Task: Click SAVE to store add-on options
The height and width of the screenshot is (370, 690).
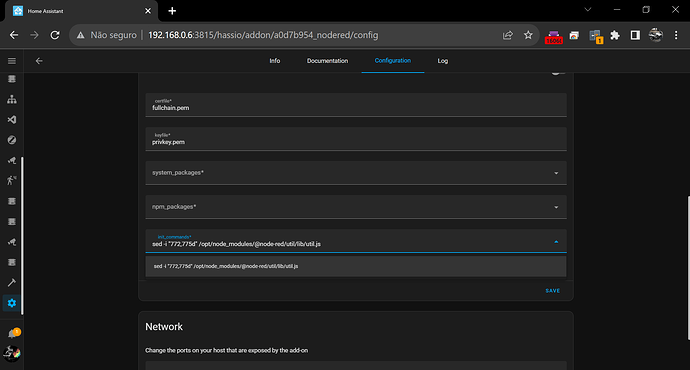Action: point(553,291)
